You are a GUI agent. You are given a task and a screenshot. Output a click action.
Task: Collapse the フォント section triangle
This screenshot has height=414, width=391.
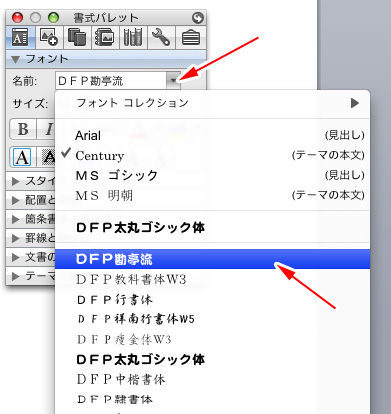pyautogui.click(x=15, y=59)
